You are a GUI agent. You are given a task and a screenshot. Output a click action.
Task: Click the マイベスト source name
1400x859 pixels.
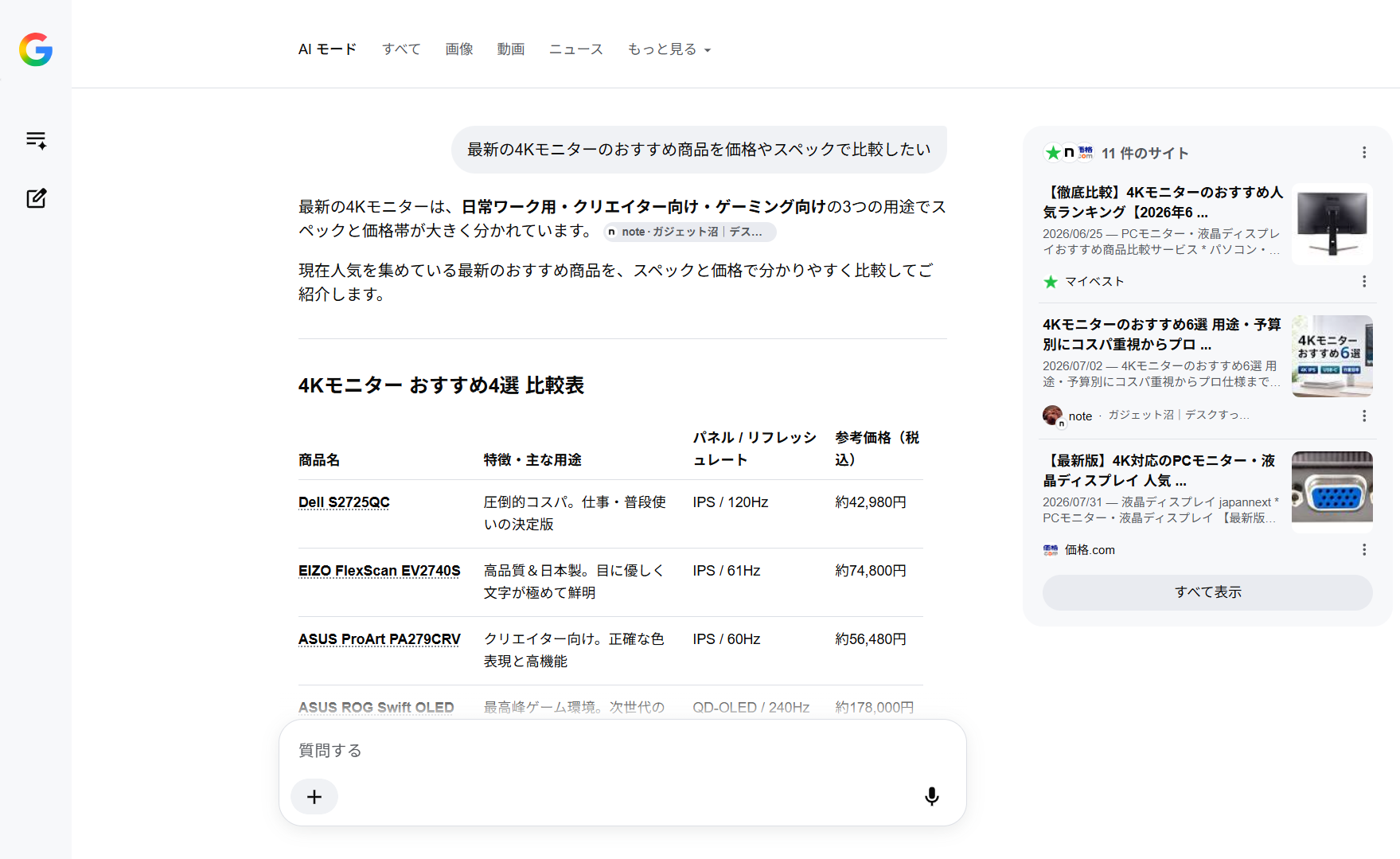click(1095, 282)
